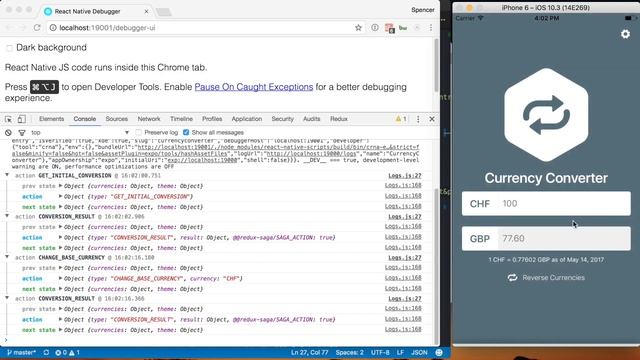The width and height of the screenshot is (640, 360).
Task: Open settings gear in Currency Converter app
Action: pyautogui.click(x=625, y=34)
